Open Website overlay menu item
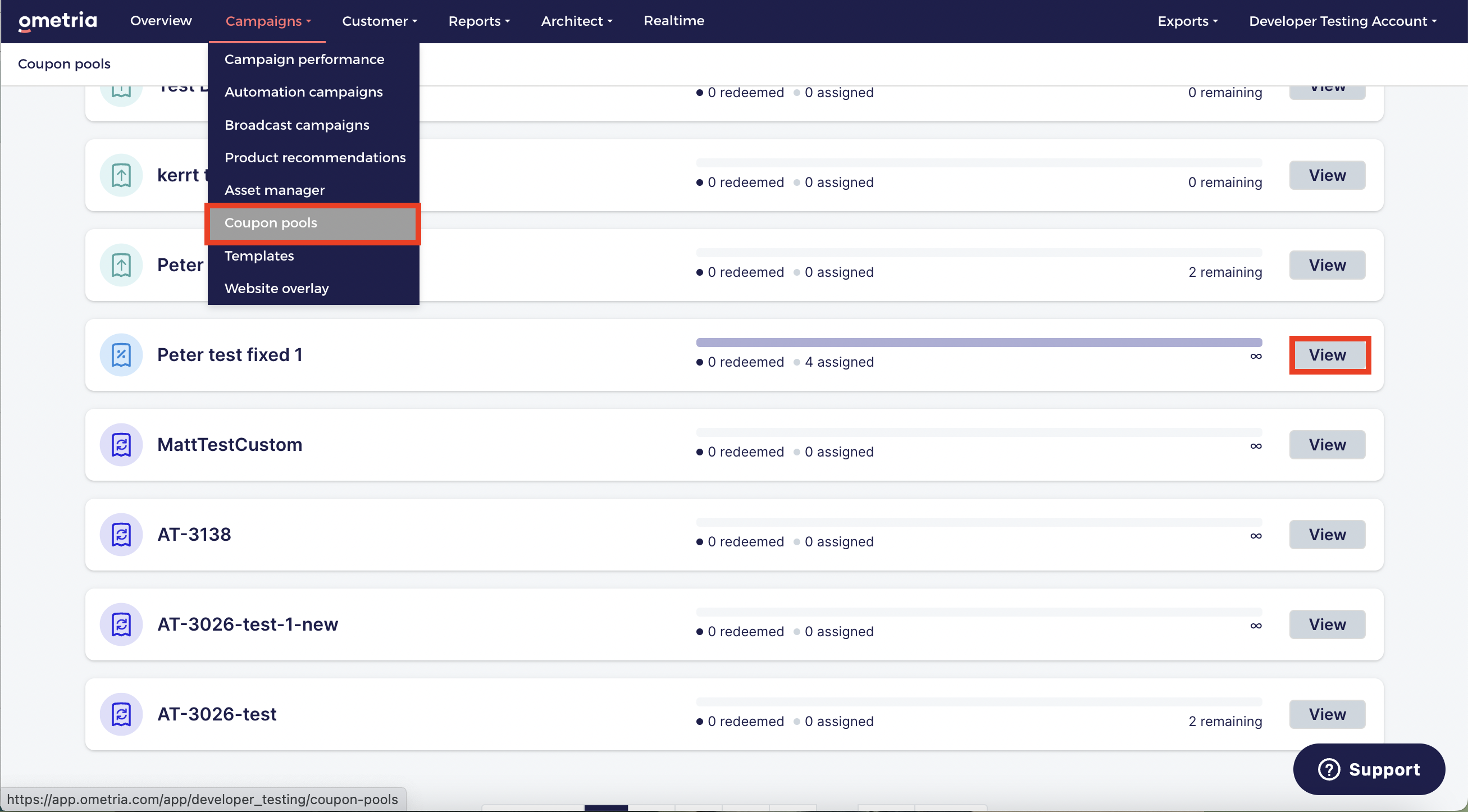The height and width of the screenshot is (812, 1468). [x=313, y=288]
